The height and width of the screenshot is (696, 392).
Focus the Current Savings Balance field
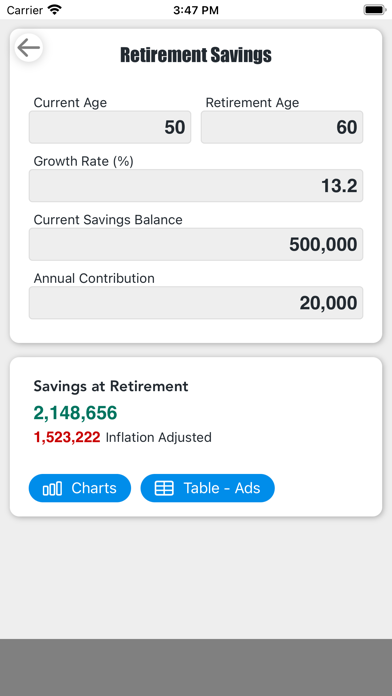click(196, 244)
